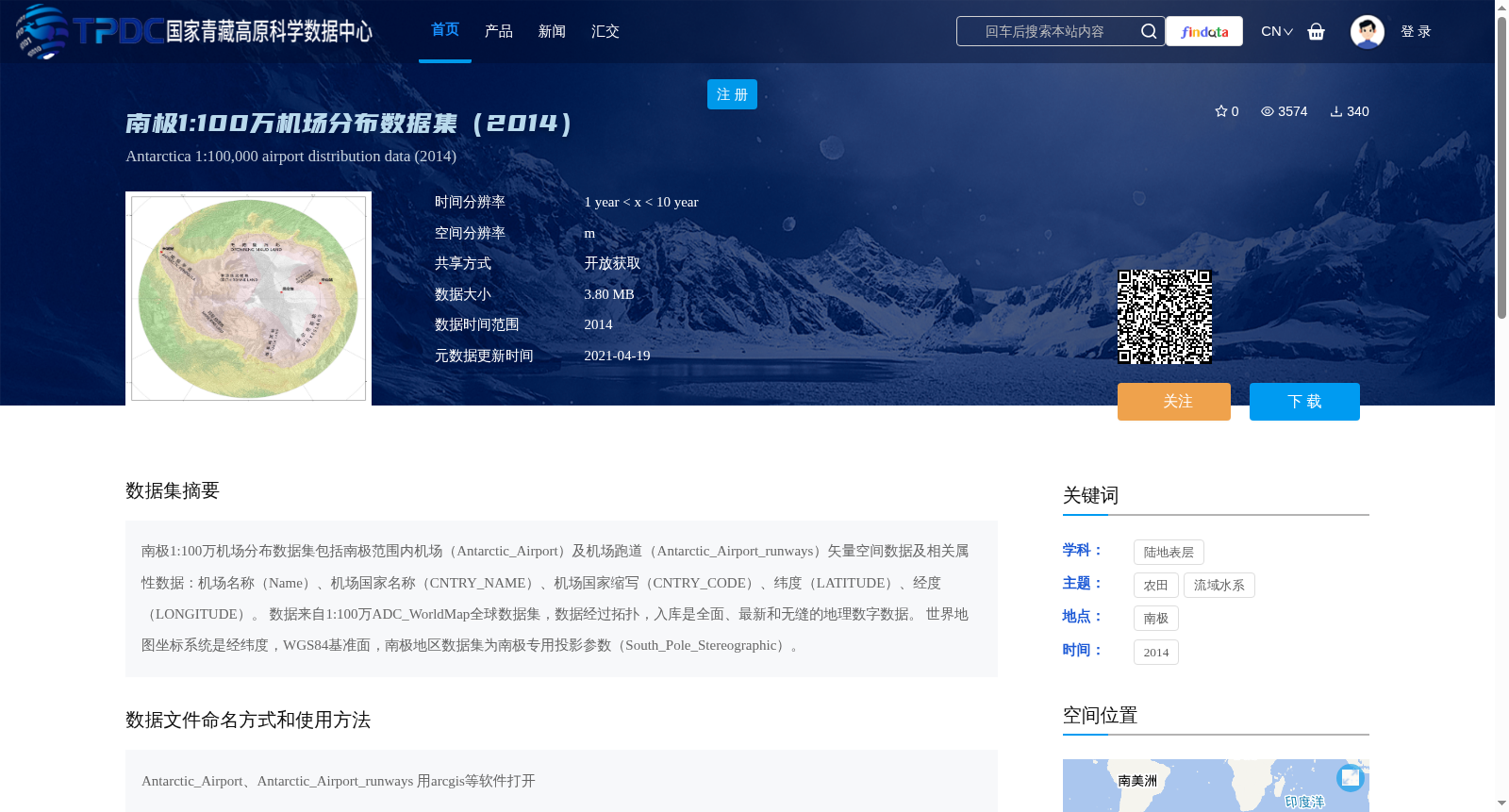Click the orange 关注 button
This screenshot has width=1509, height=812.
1174,402
